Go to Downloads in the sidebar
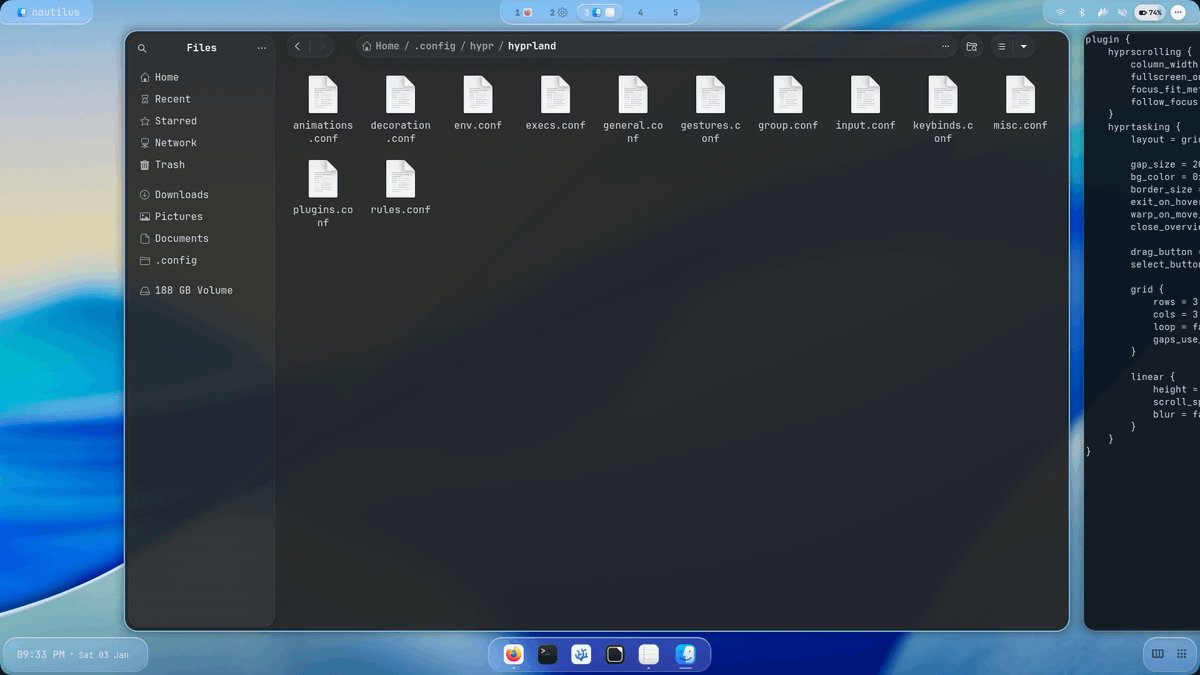 [201, 195]
